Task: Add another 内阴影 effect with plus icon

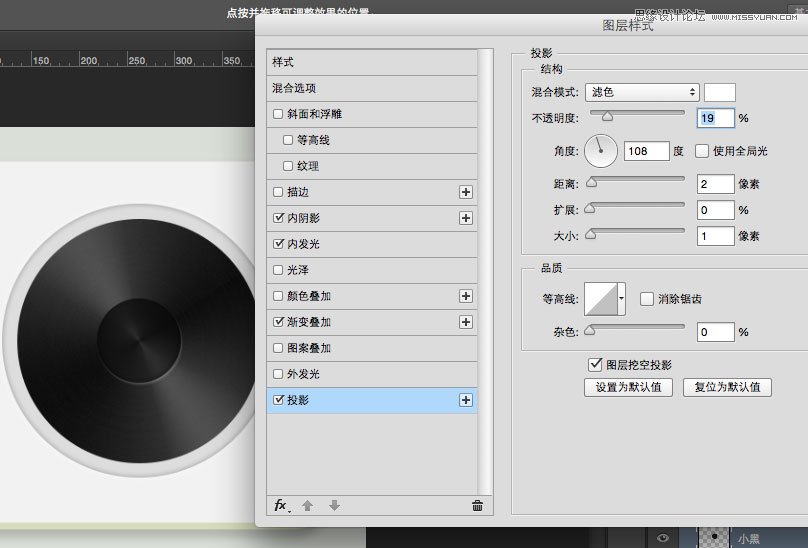Action: (466, 218)
